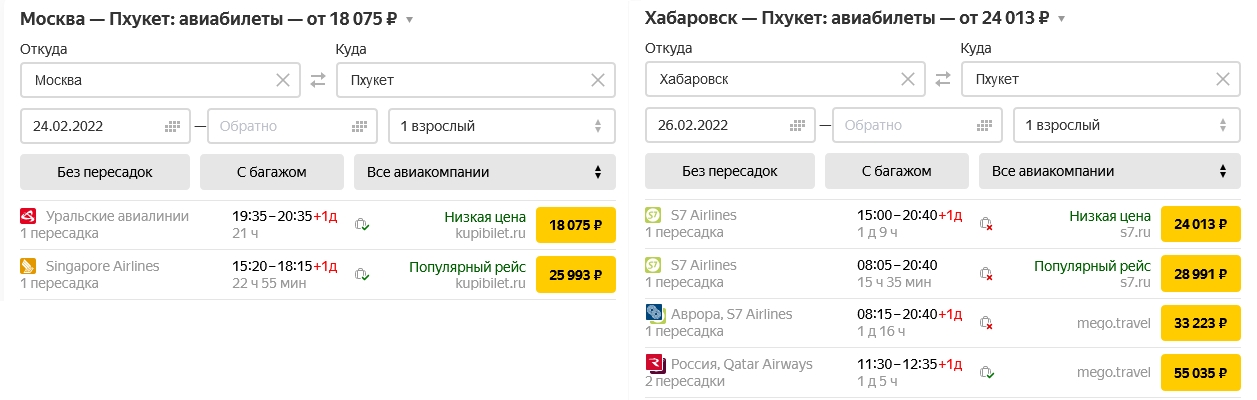Click the Россия, Qatar Airways logo
Image resolution: width=1257 pixels, height=400 pixels.
[x=656, y=364]
